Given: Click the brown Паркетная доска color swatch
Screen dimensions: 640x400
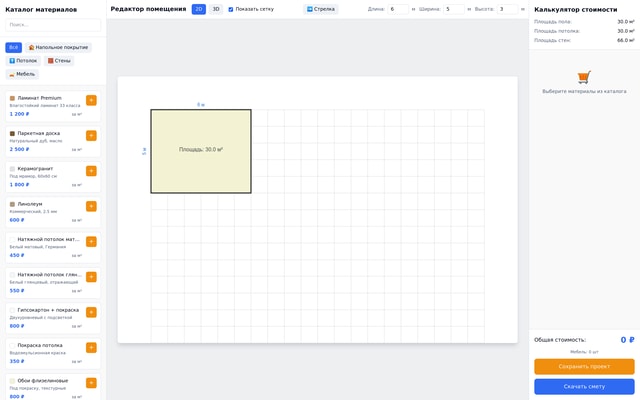Looking at the screenshot, I should click(12, 133).
